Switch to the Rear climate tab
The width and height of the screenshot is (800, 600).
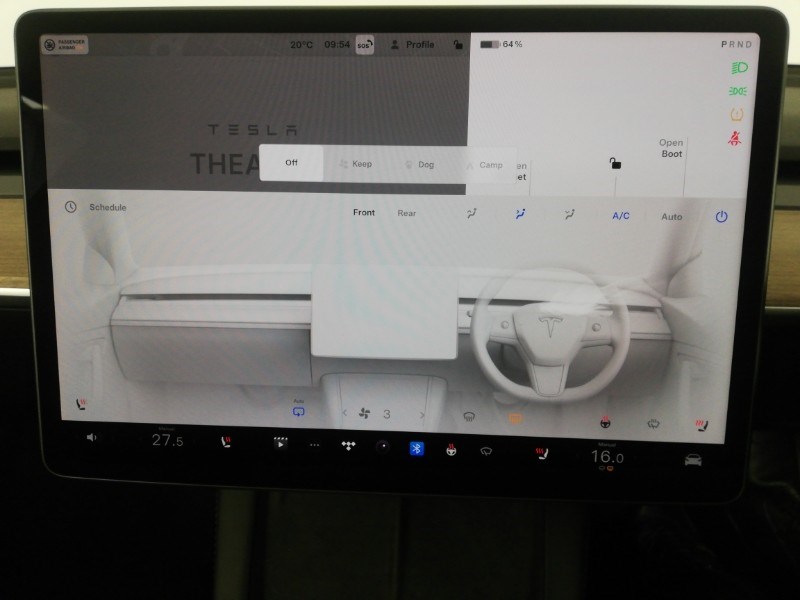(407, 213)
